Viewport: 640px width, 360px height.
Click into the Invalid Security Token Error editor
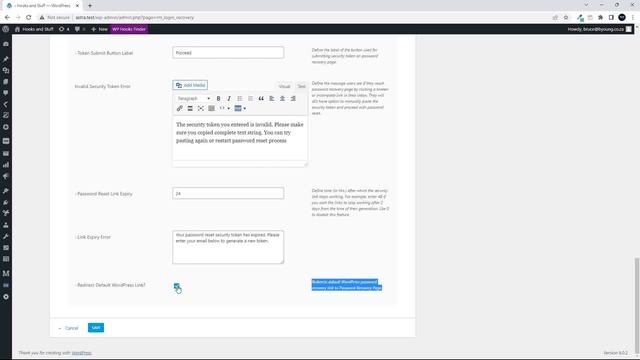[x=240, y=138]
